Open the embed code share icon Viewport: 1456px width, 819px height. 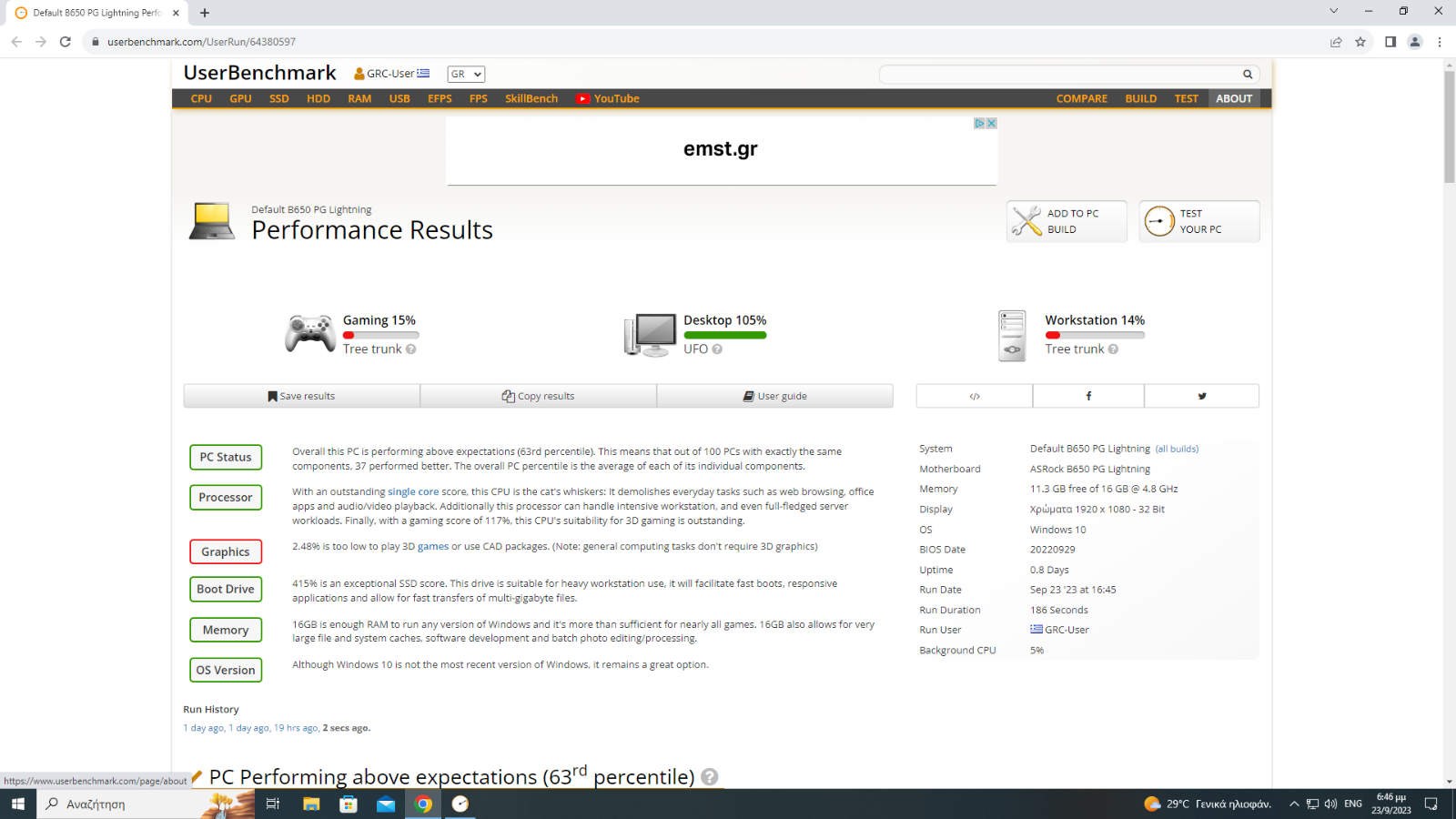tap(975, 396)
